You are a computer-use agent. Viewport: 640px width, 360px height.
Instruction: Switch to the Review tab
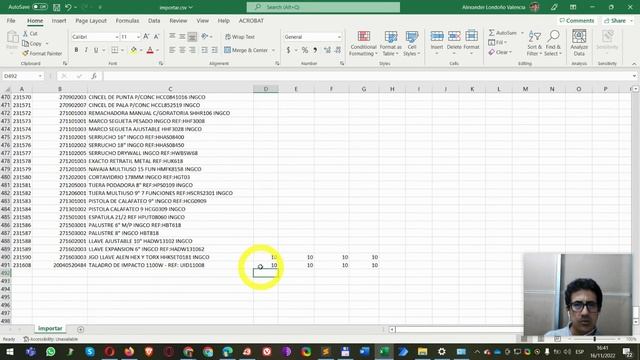[x=178, y=20]
